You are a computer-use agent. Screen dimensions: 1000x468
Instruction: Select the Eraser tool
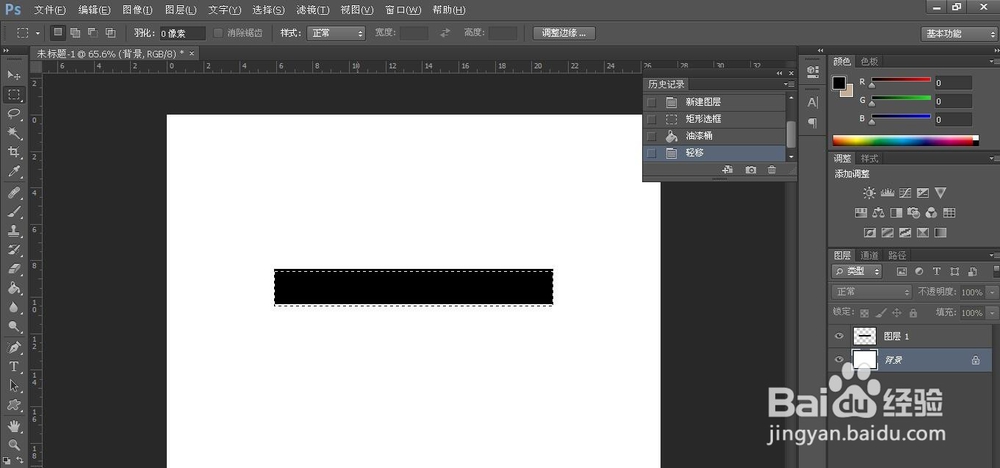pyautogui.click(x=14, y=269)
